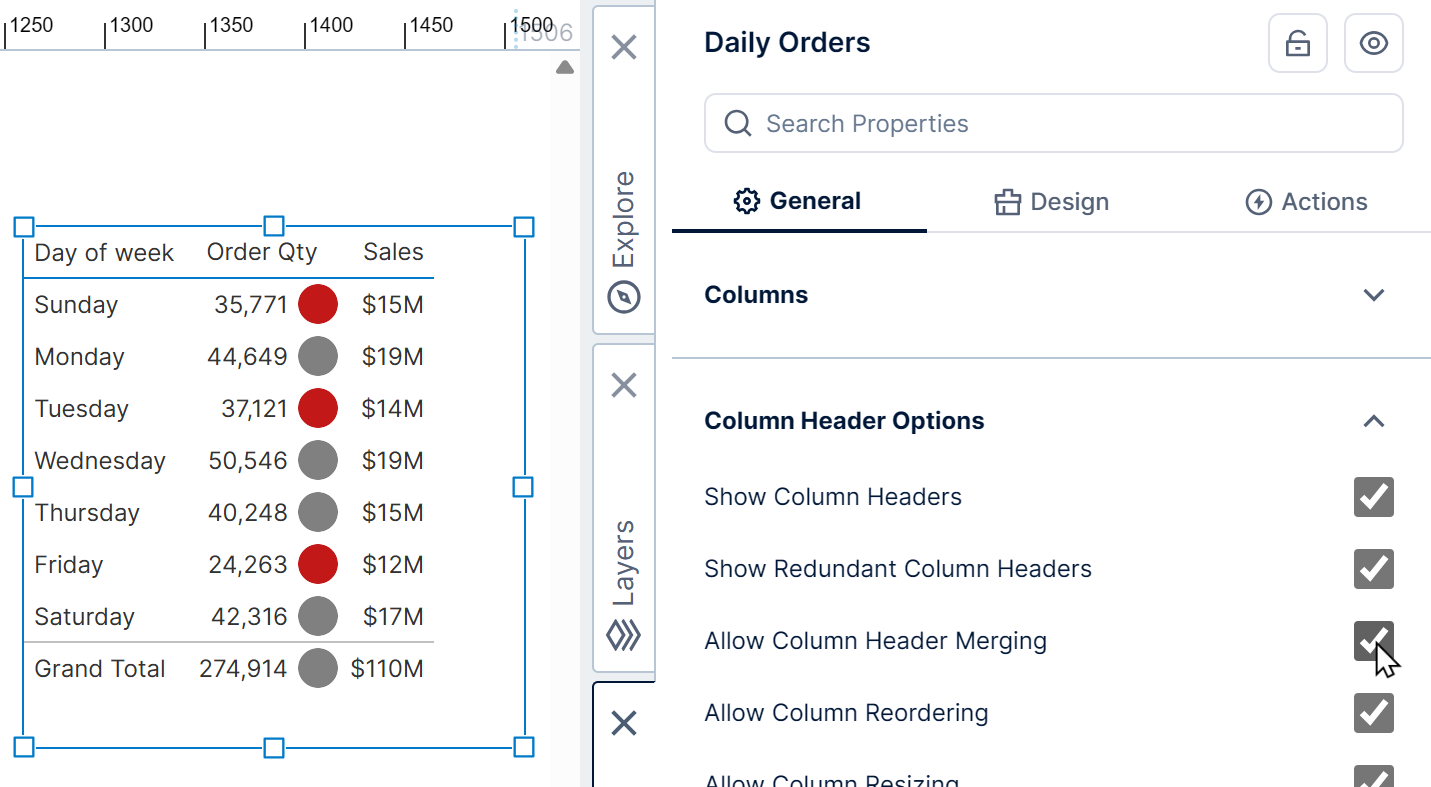Disable Show Column Headers
The height and width of the screenshot is (787, 1431).
click(1373, 497)
